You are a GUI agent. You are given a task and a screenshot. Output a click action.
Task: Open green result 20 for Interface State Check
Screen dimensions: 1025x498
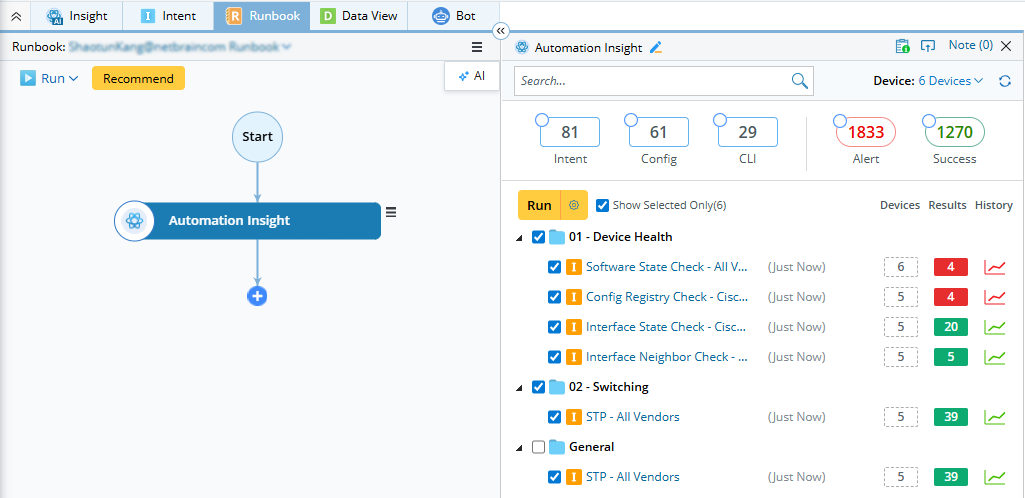click(x=951, y=327)
